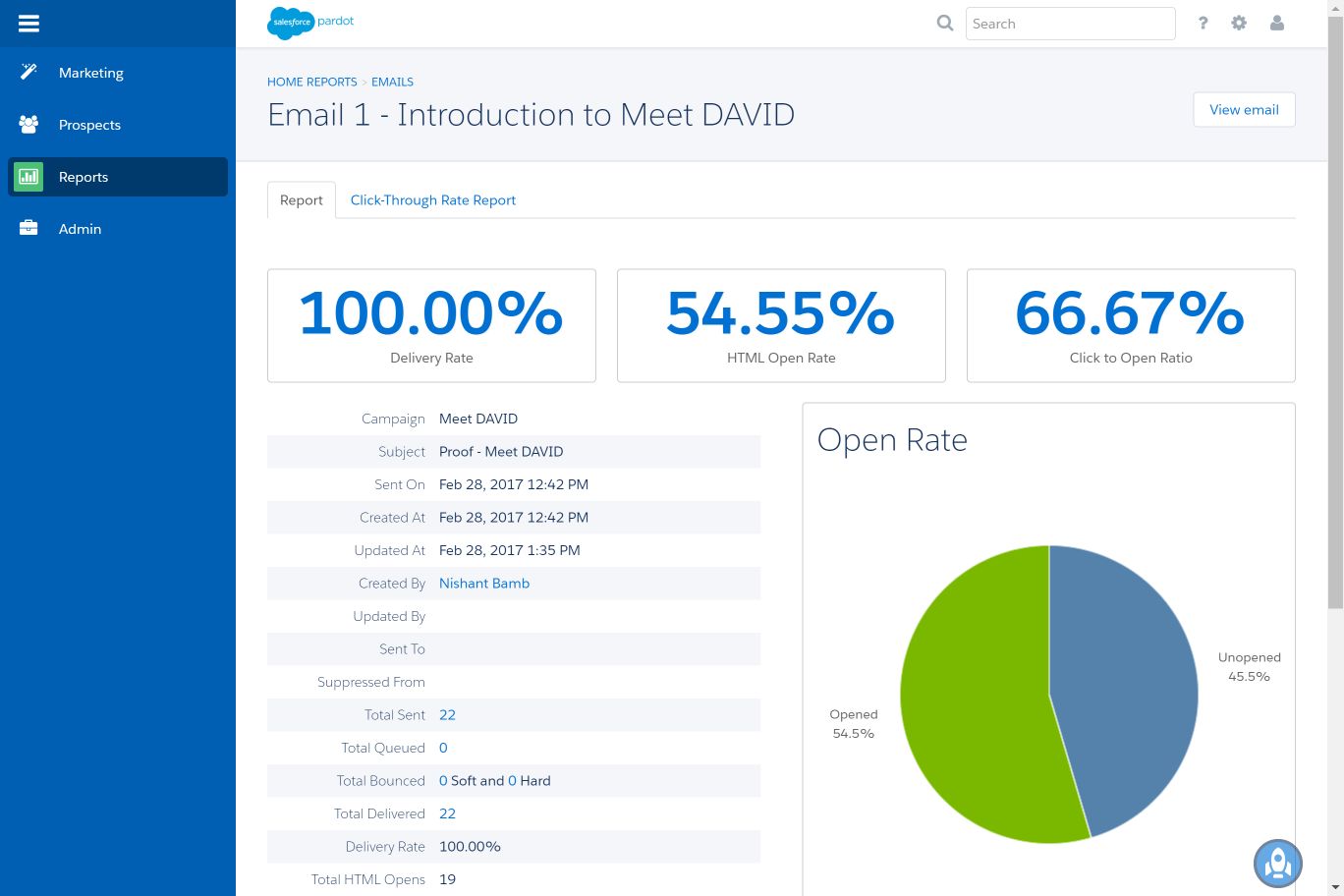Click the View email button
Viewport: 1344px width, 896px height.
tap(1244, 109)
